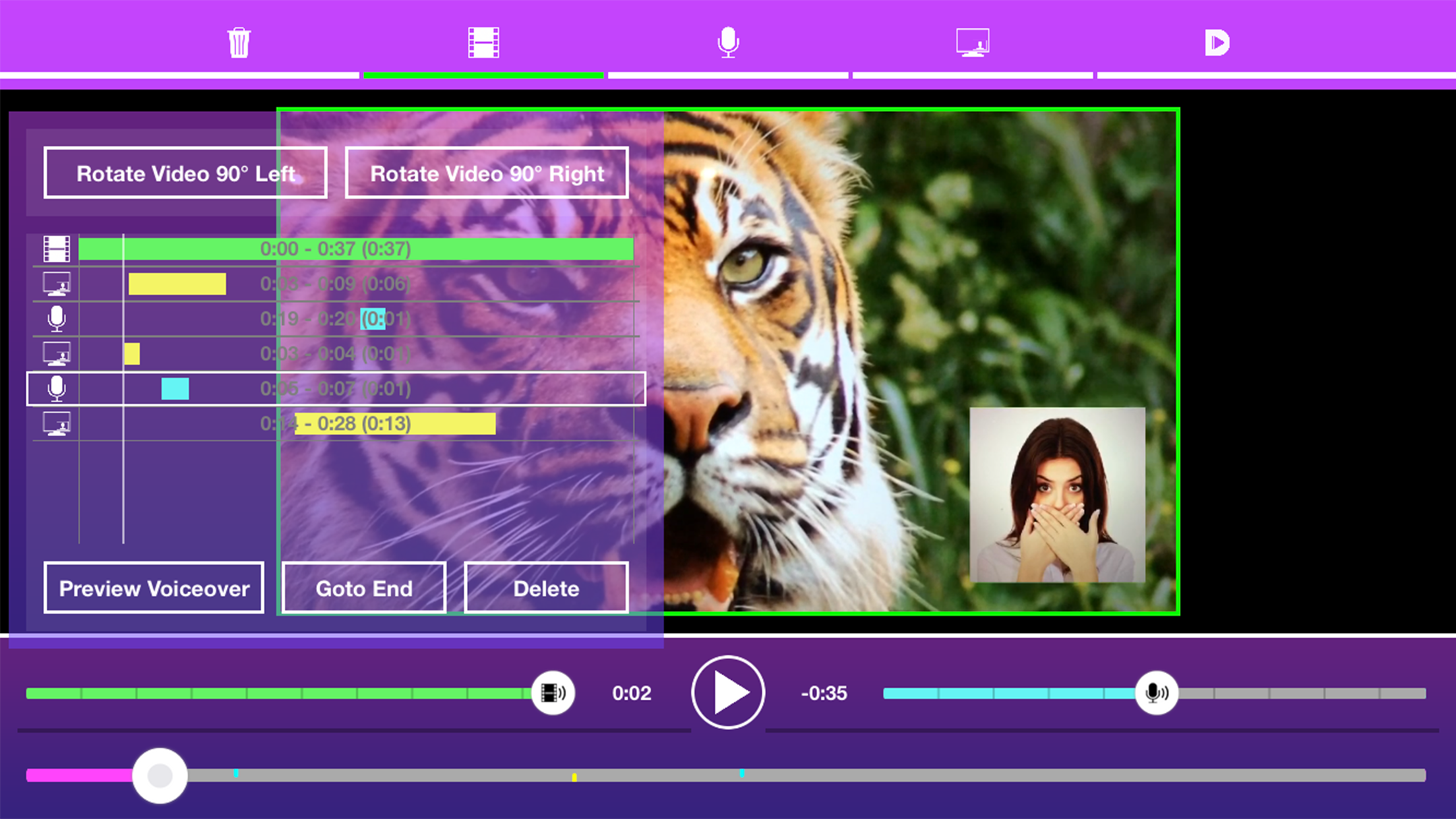Click the video volume slider knob
The height and width of the screenshot is (819, 1456).
coord(553,693)
